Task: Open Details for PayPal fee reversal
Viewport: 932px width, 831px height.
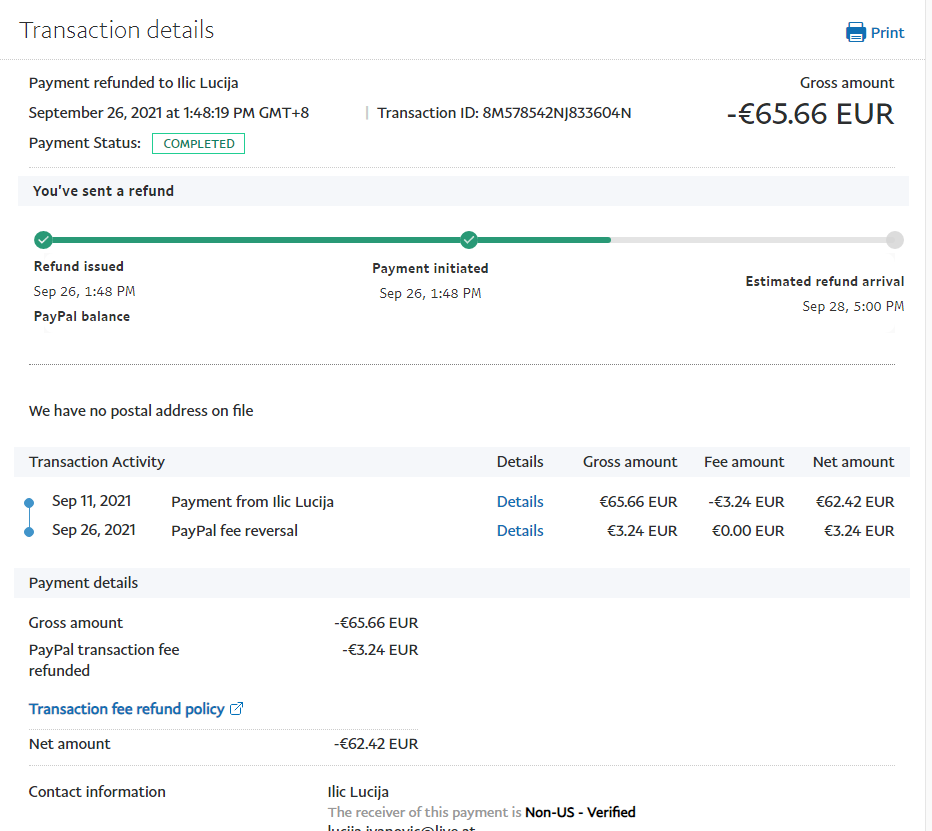Action: tap(520, 531)
